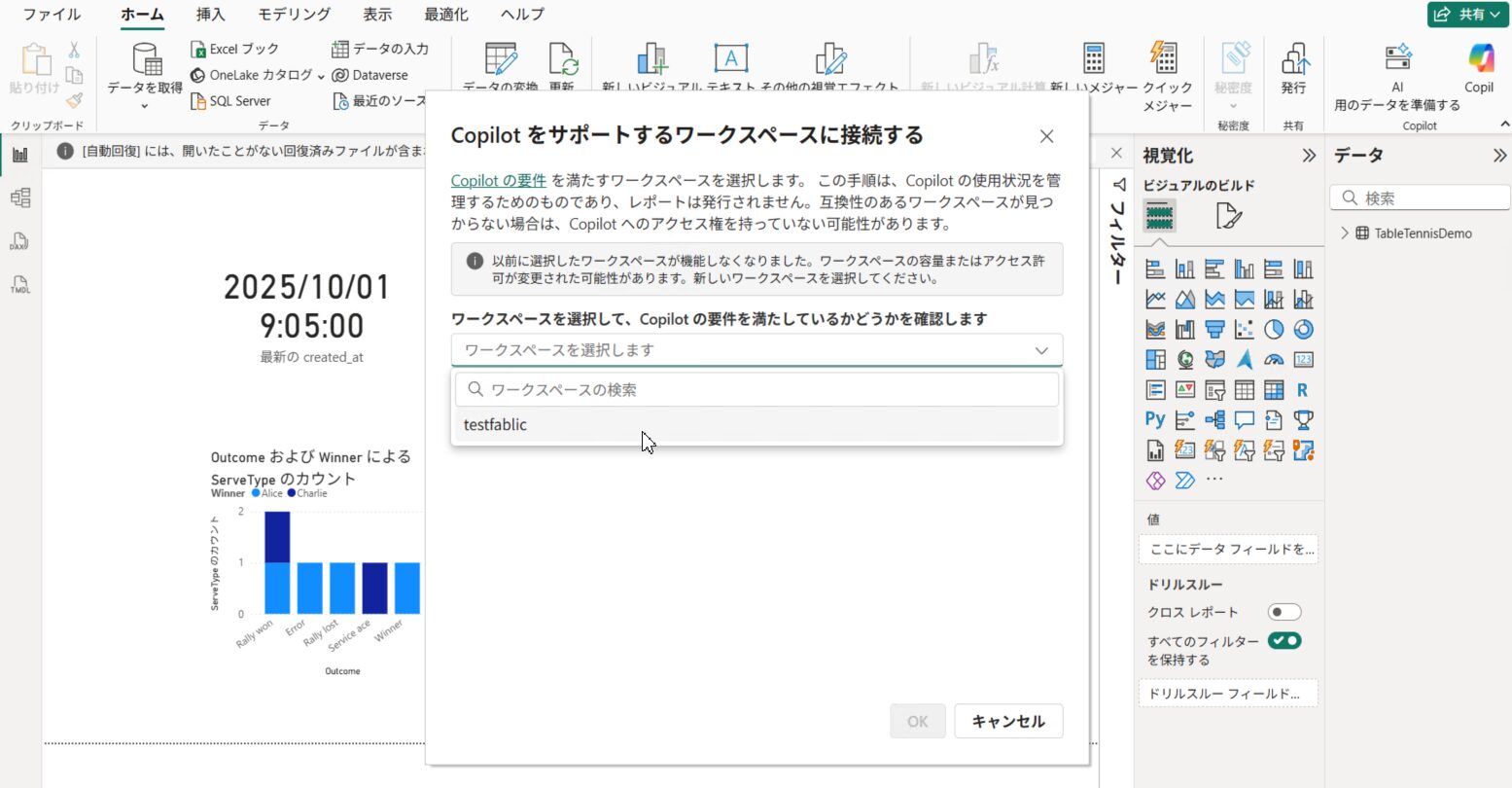The image size is (1512, 788).
Task: Click the キャンセル button
Action: click(x=1007, y=721)
